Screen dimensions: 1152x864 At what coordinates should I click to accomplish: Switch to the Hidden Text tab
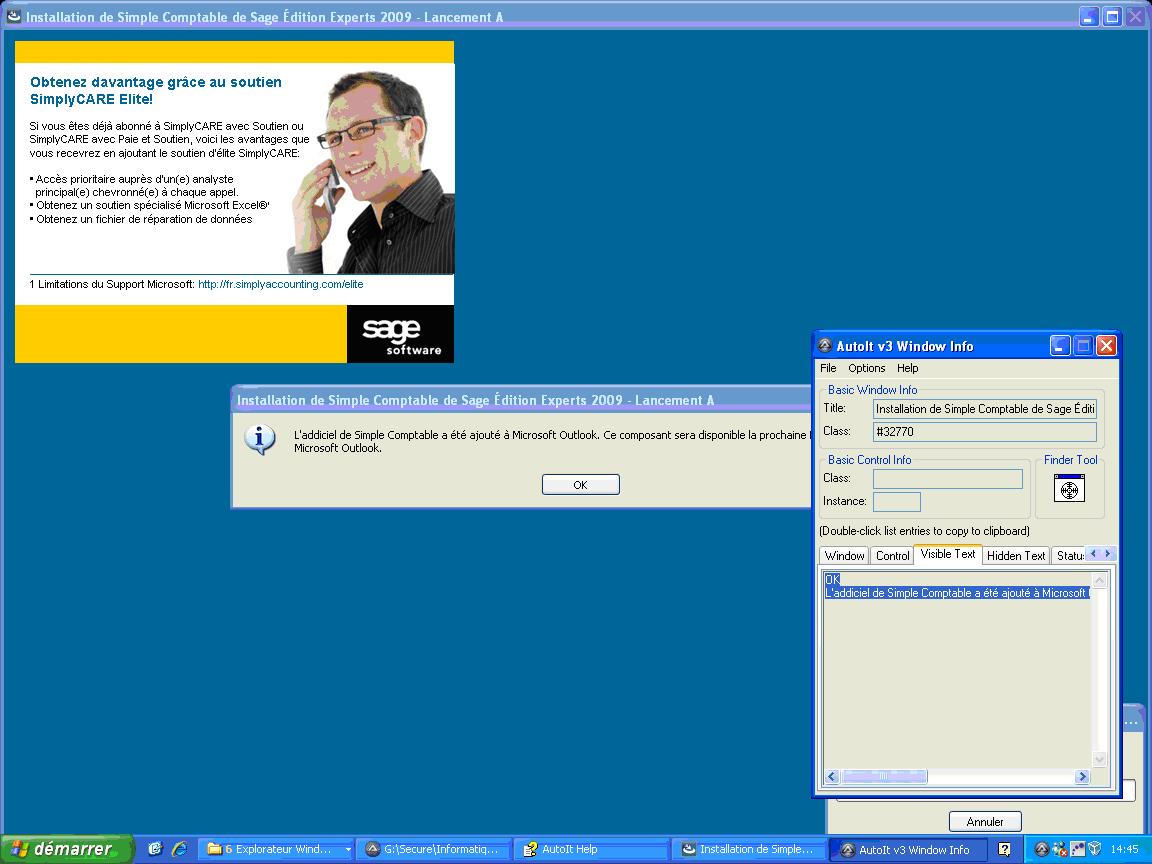coord(1016,555)
